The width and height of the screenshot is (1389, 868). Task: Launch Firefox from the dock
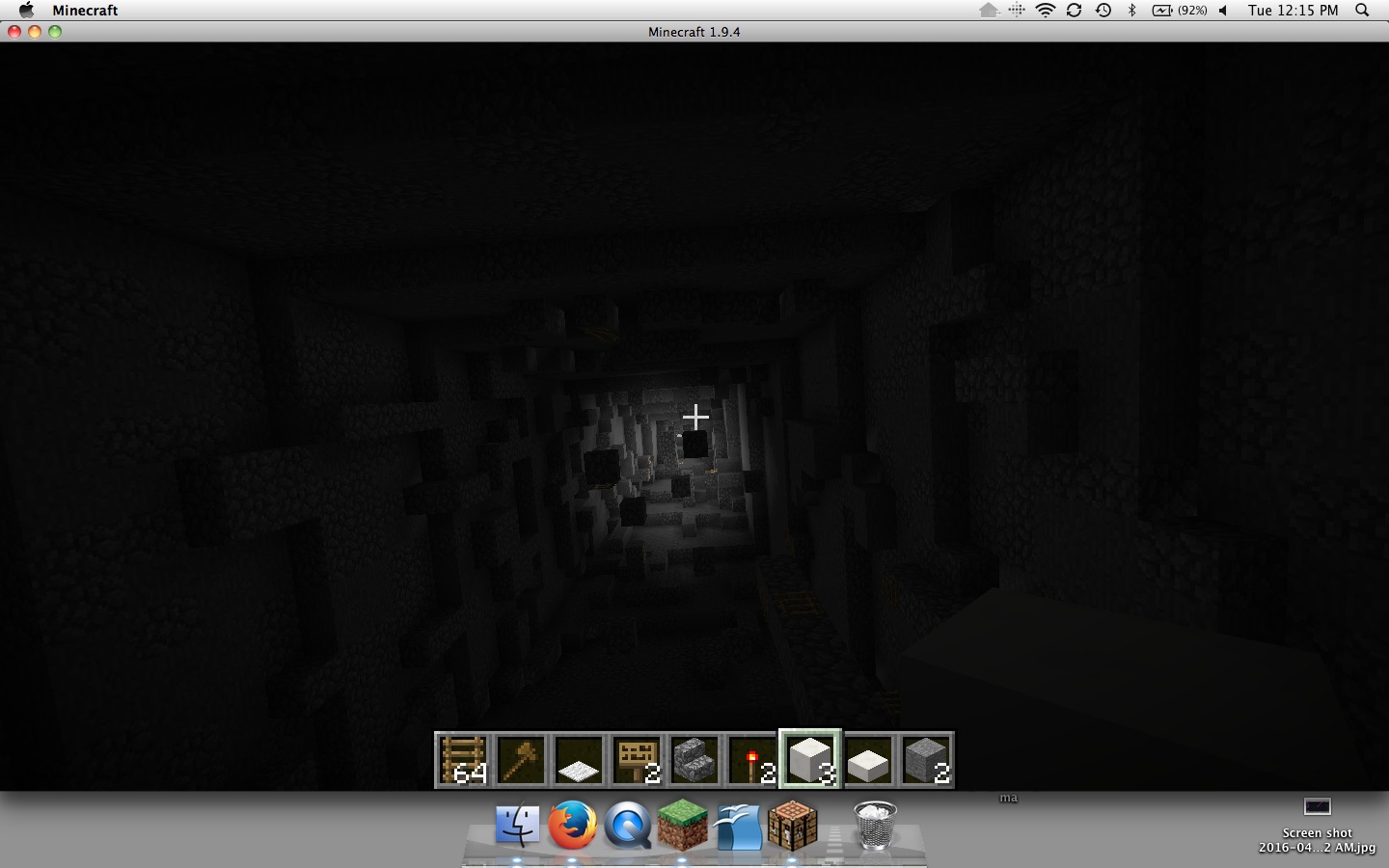click(572, 826)
